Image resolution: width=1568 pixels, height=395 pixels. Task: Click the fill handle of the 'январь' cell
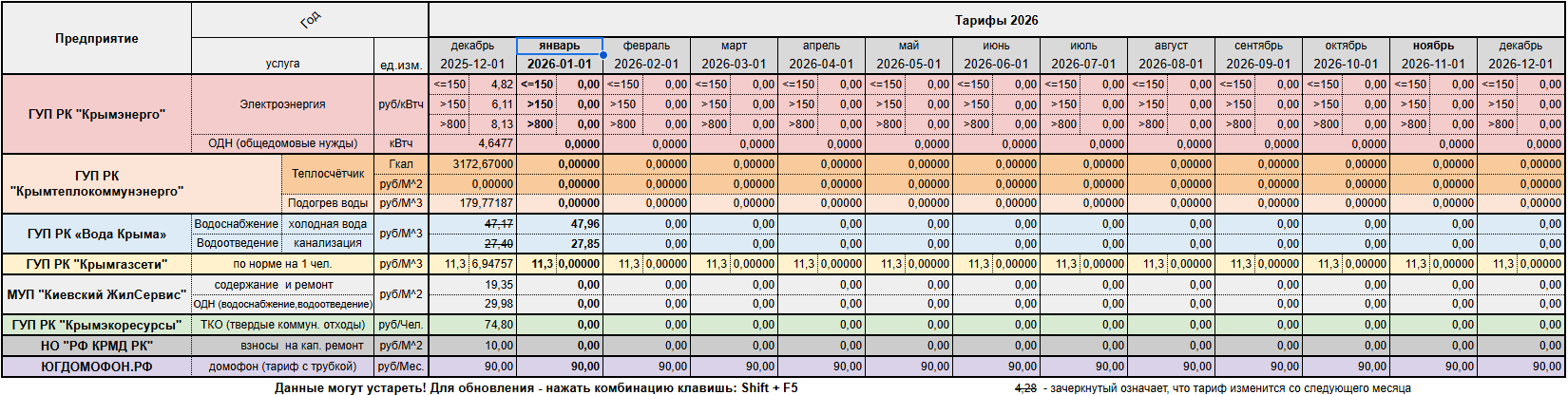pos(603,55)
